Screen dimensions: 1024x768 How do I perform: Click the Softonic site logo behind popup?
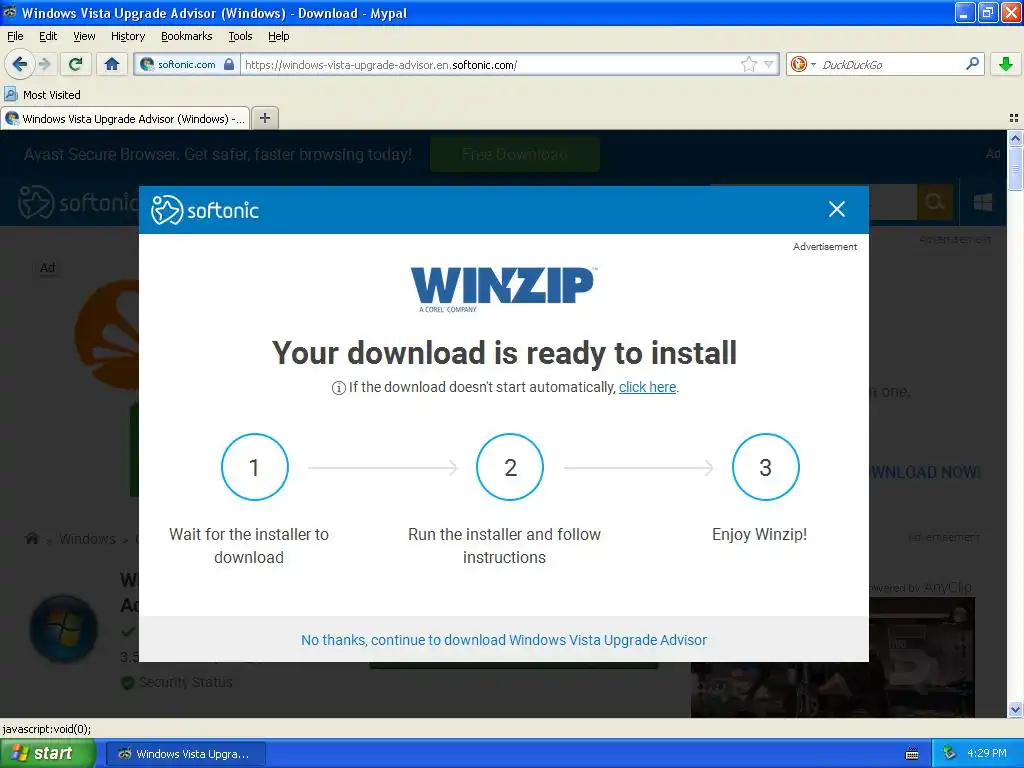click(78, 202)
